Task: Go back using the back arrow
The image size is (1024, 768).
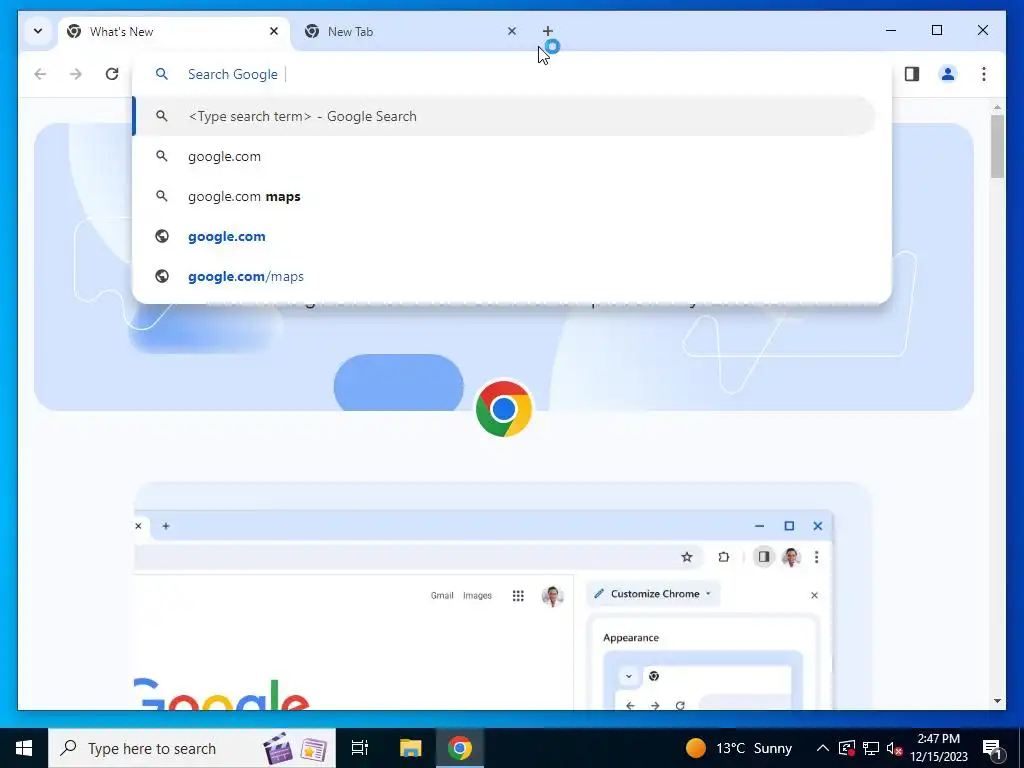Action: tap(40, 74)
